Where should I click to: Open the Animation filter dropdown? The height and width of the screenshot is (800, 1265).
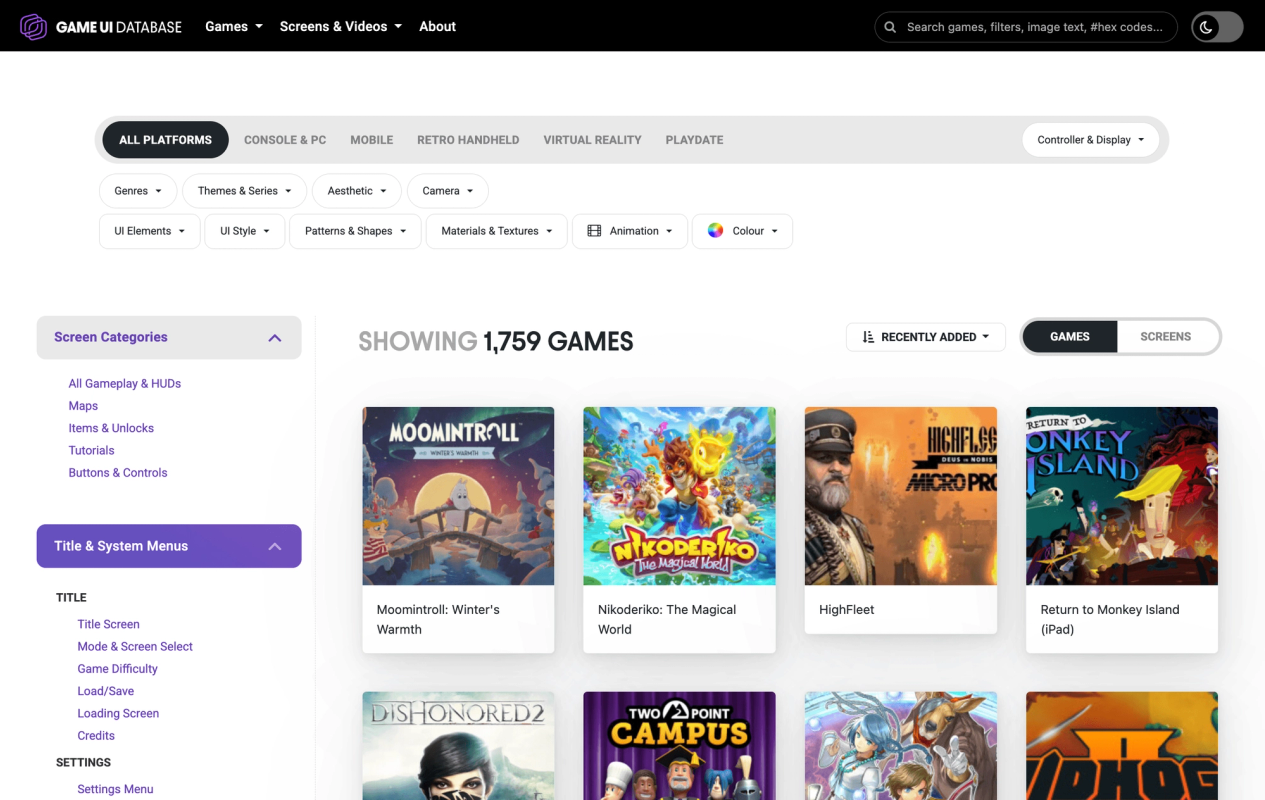[x=630, y=231]
